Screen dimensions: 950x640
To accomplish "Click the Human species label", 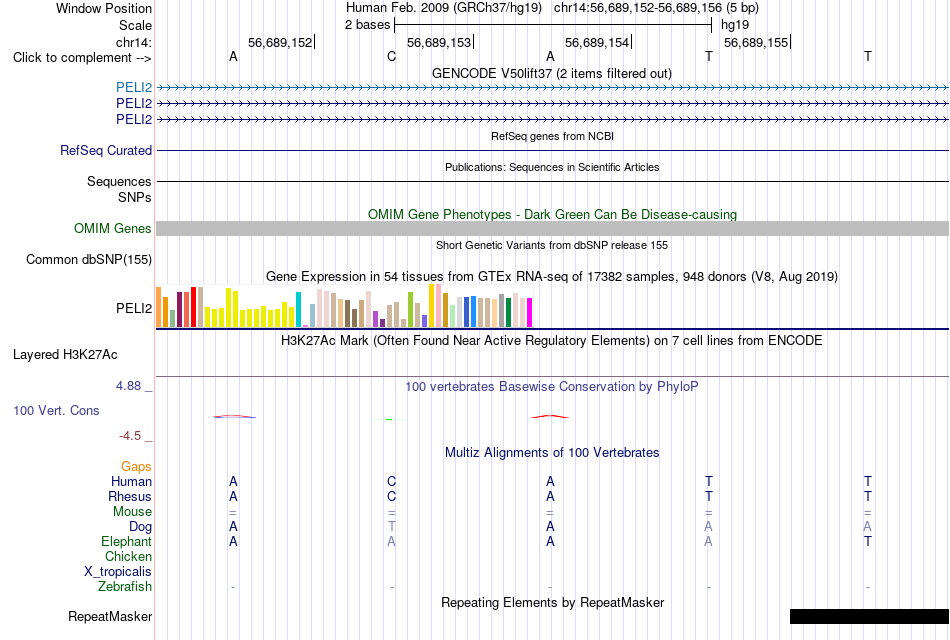I will point(131,482).
